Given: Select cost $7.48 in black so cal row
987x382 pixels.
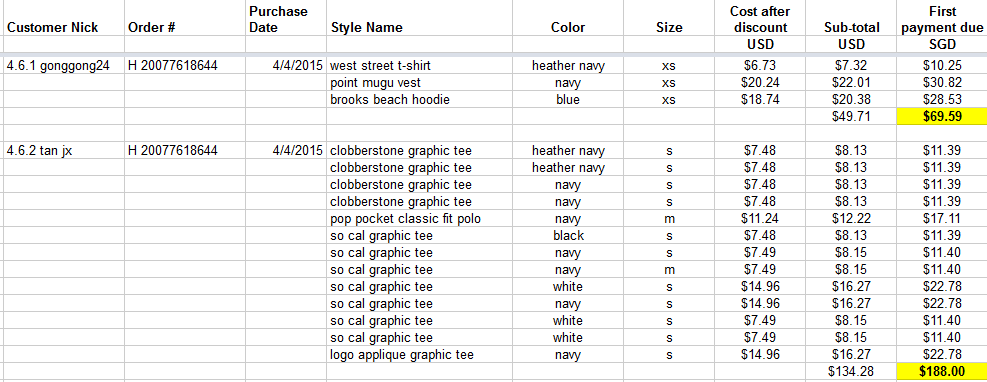Looking at the screenshot, I should 759,235.
